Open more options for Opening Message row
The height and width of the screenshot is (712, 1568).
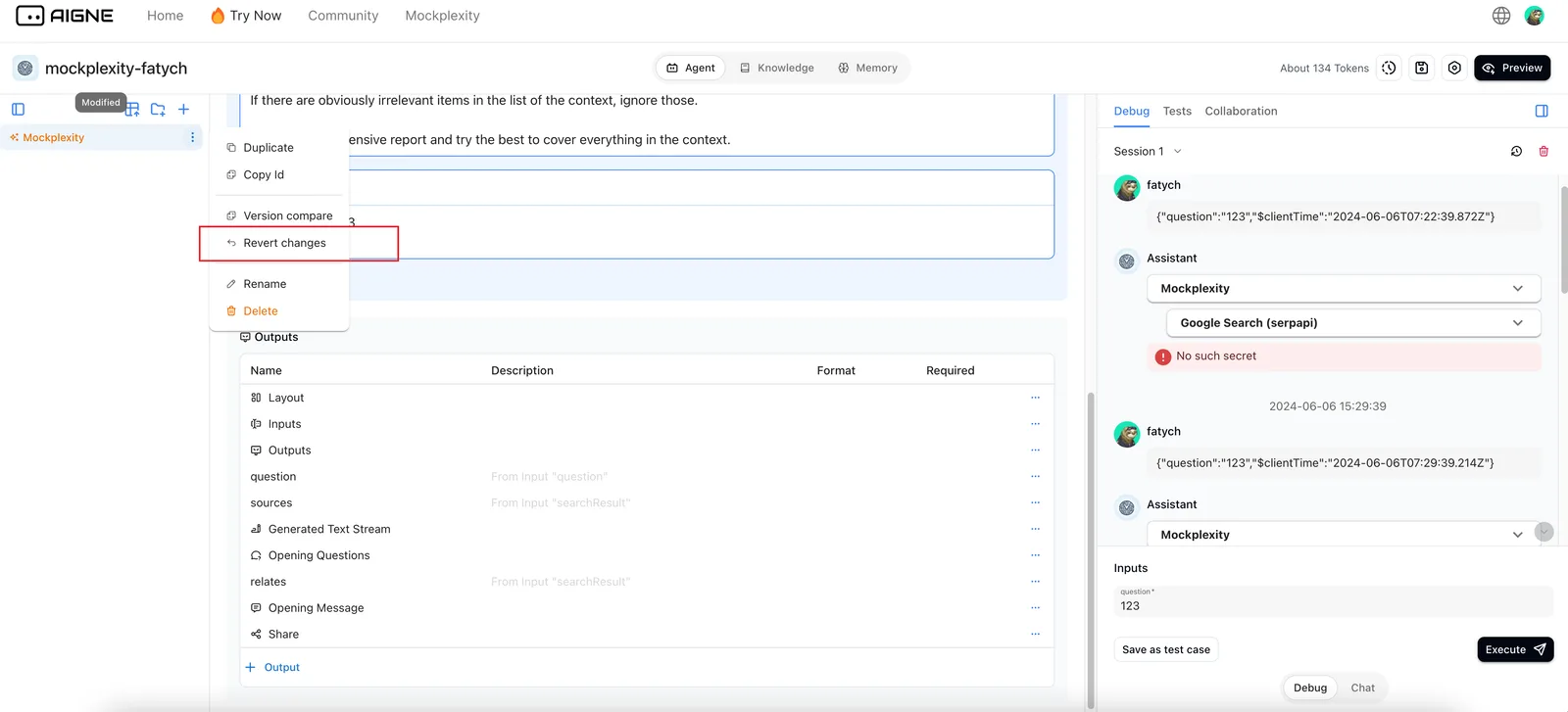(x=1035, y=608)
